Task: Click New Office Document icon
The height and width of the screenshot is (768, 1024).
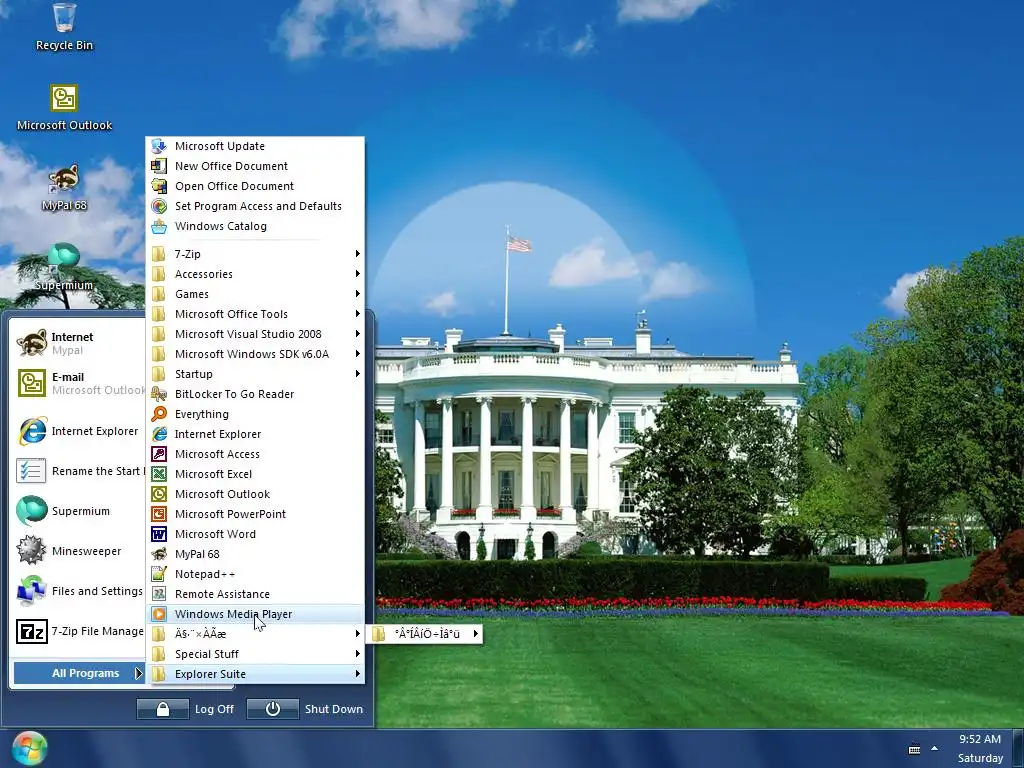Action: click(159, 166)
